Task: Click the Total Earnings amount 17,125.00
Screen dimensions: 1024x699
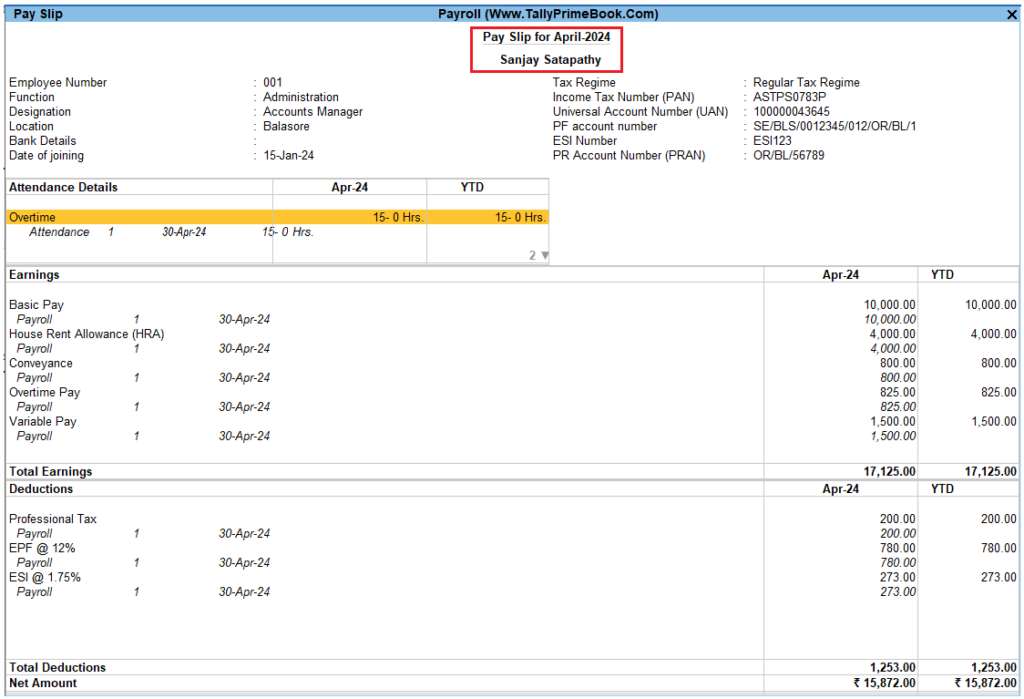Action: [890, 470]
